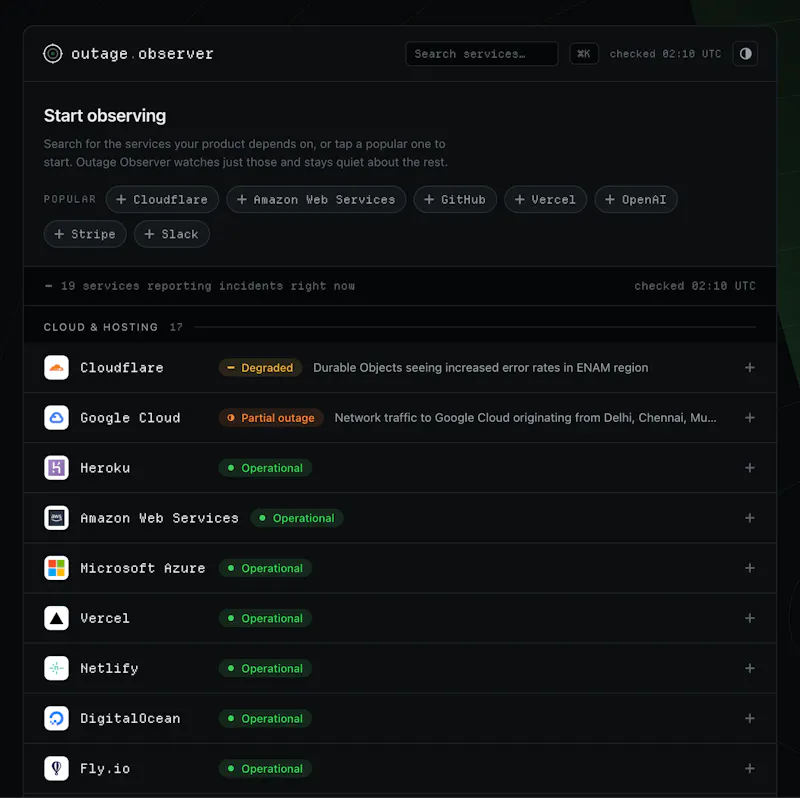Focus the Search services field
Screen dimensions: 800x798
[x=481, y=54]
